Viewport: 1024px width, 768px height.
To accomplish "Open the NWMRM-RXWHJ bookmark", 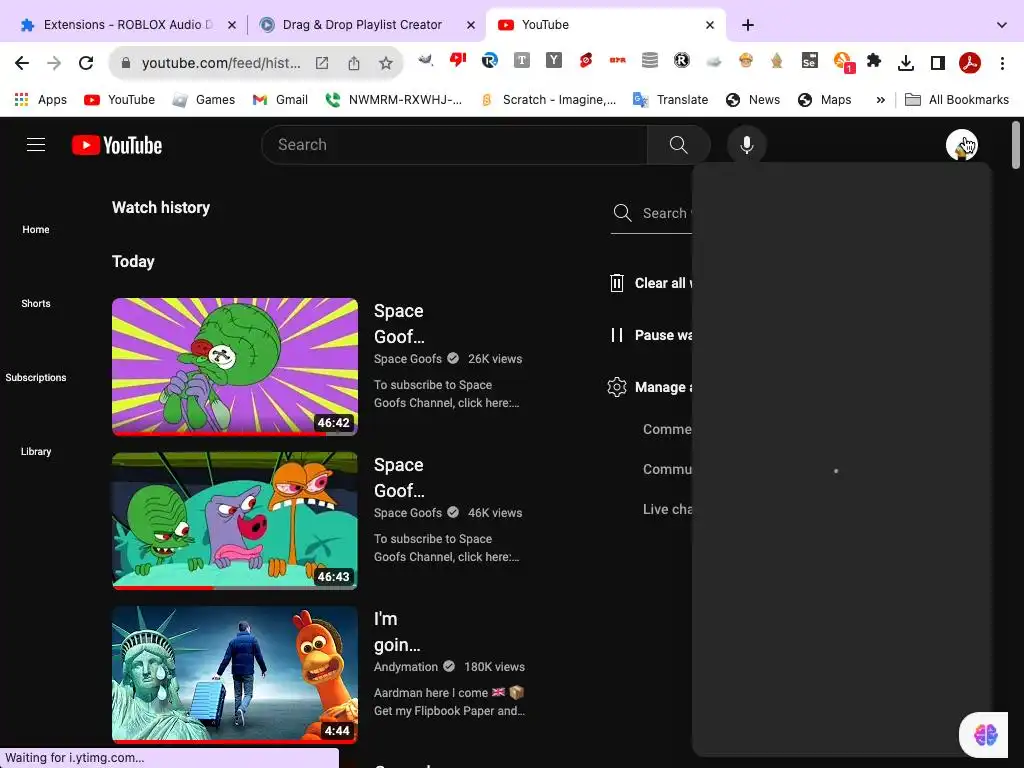I will [394, 100].
